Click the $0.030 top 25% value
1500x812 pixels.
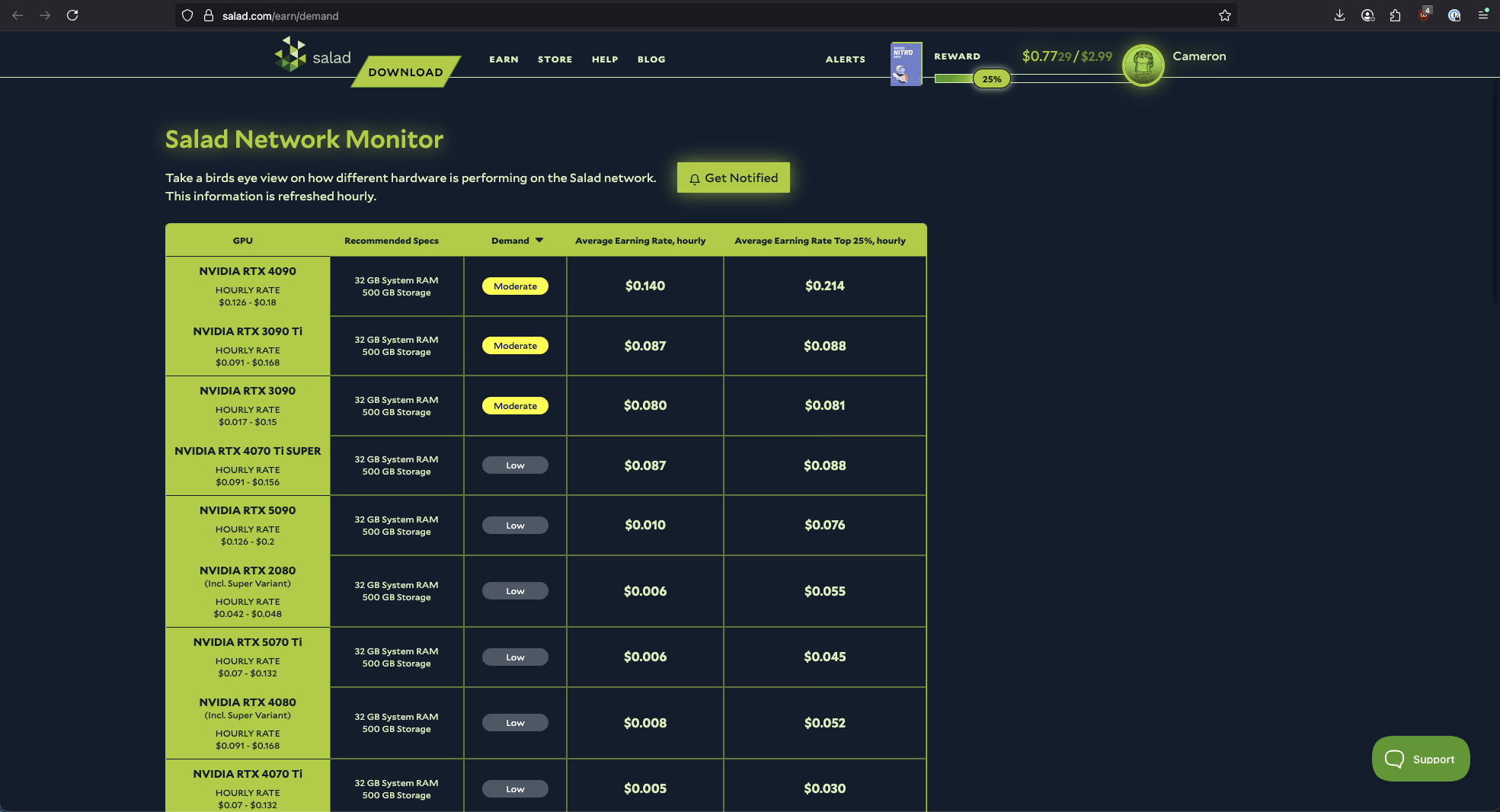824,788
